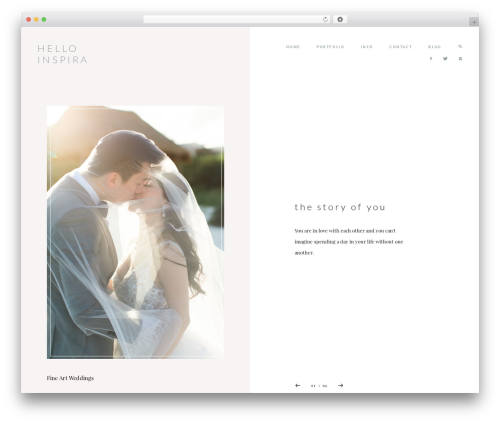Click the circular browser icon beside address bar
The image size is (500, 423).
pyautogui.click(x=340, y=19)
